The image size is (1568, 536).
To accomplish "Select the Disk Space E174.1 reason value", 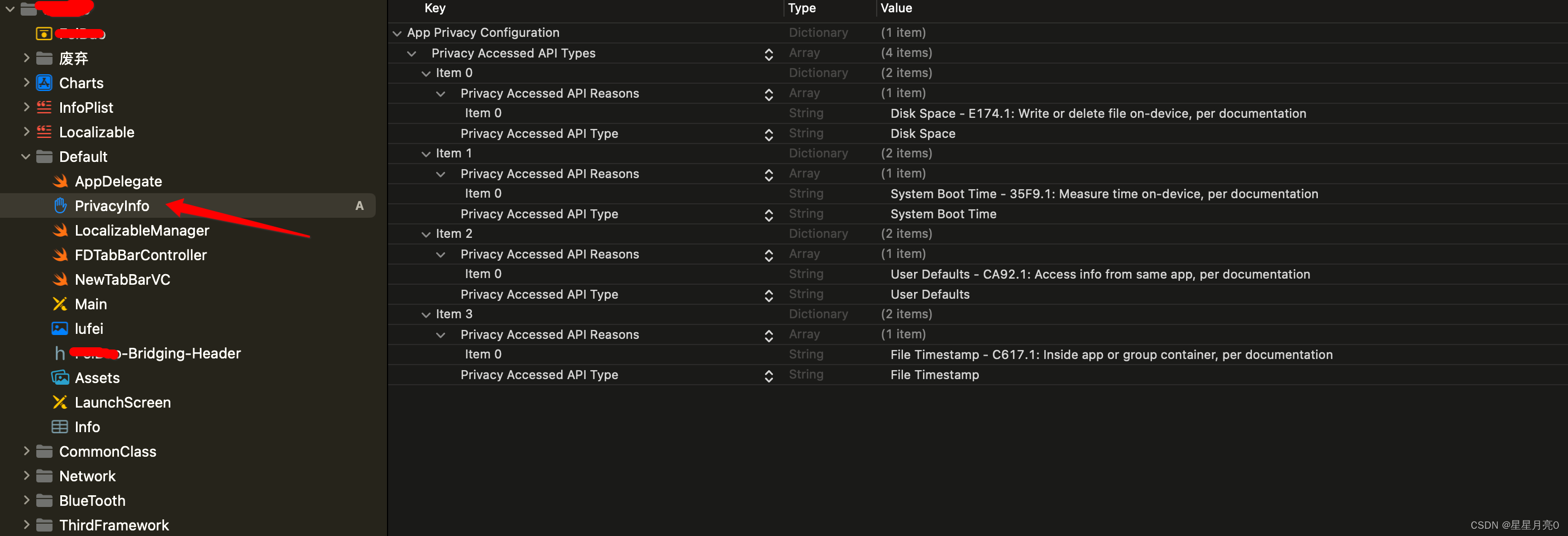I will click(x=1098, y=113).
